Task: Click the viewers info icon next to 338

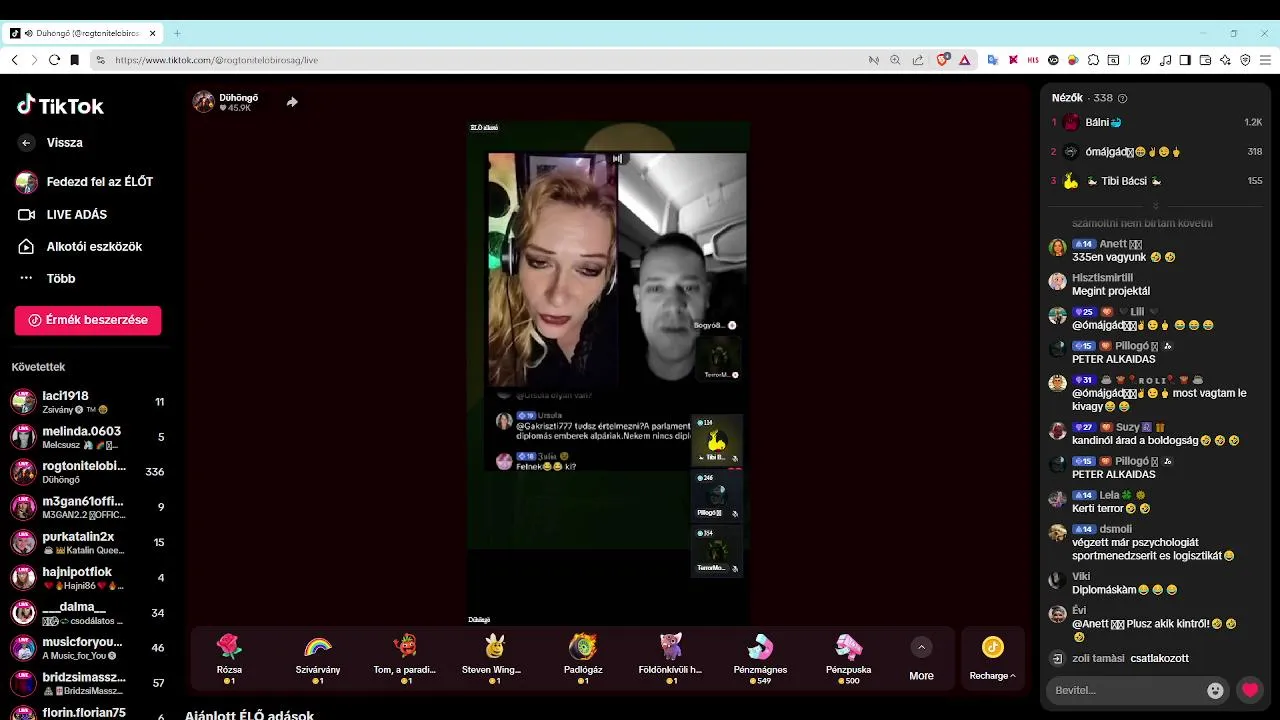Action: pyautogui.click(x=1122, y=98)
